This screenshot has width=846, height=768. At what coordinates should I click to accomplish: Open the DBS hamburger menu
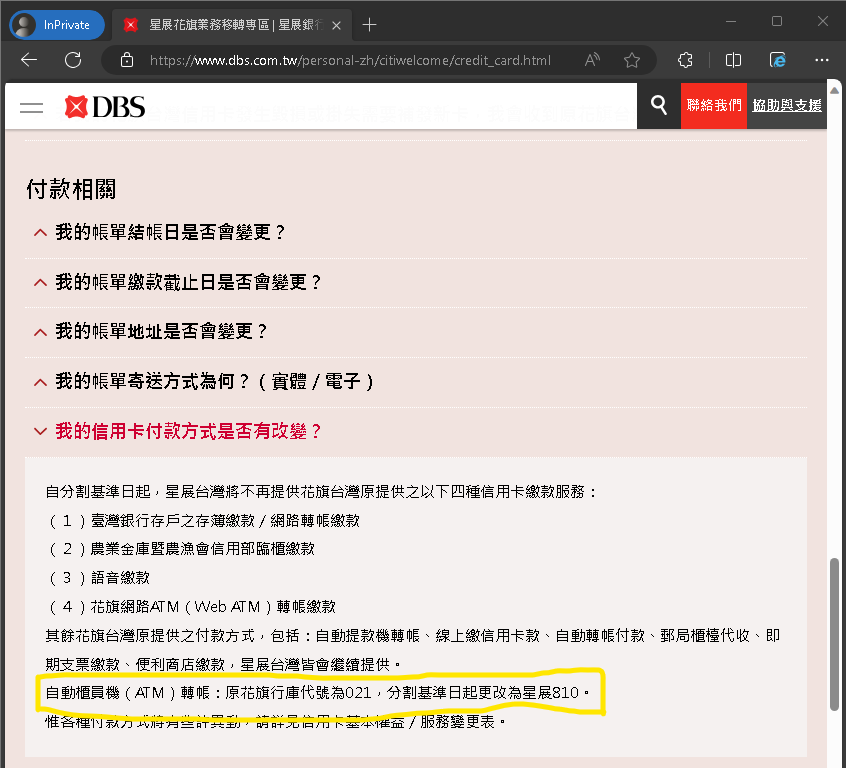(32, 107)
